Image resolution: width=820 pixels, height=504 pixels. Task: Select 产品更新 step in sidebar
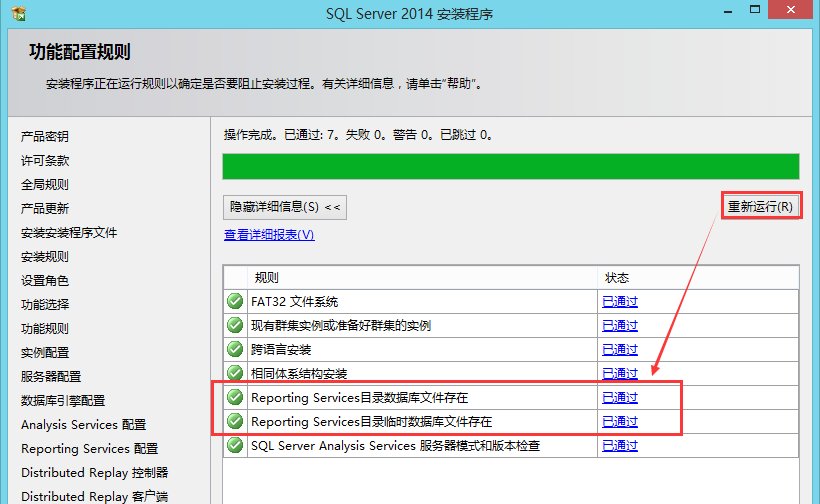pos(45,209)
